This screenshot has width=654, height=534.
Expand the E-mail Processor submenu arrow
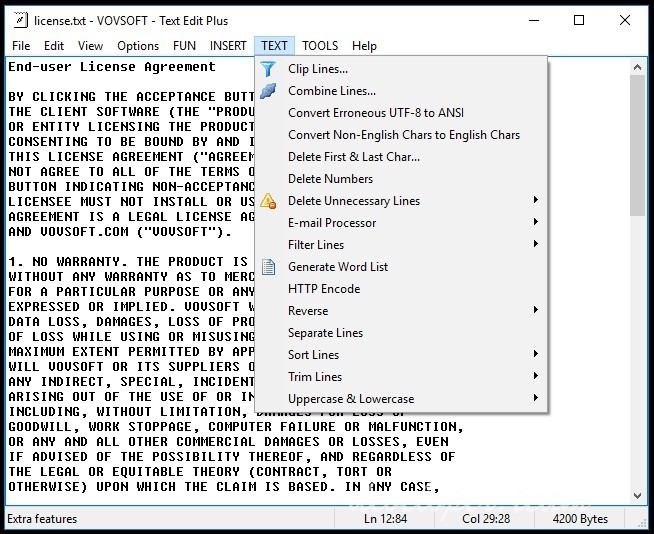point(536,222)
